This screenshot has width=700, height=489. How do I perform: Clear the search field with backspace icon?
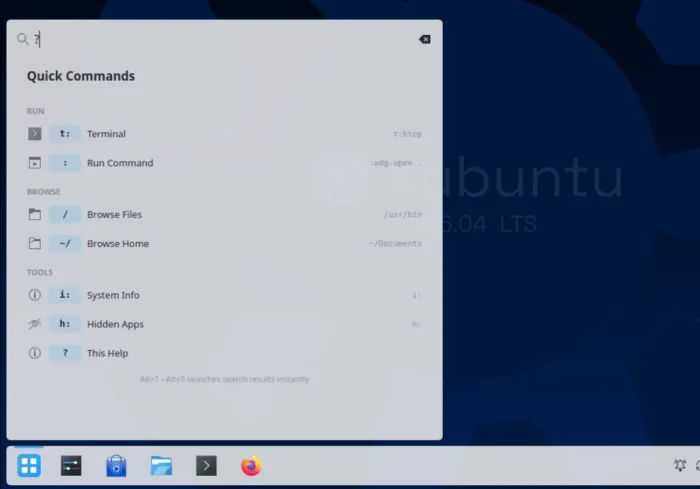pyautogui.click(x=425, y=39)
